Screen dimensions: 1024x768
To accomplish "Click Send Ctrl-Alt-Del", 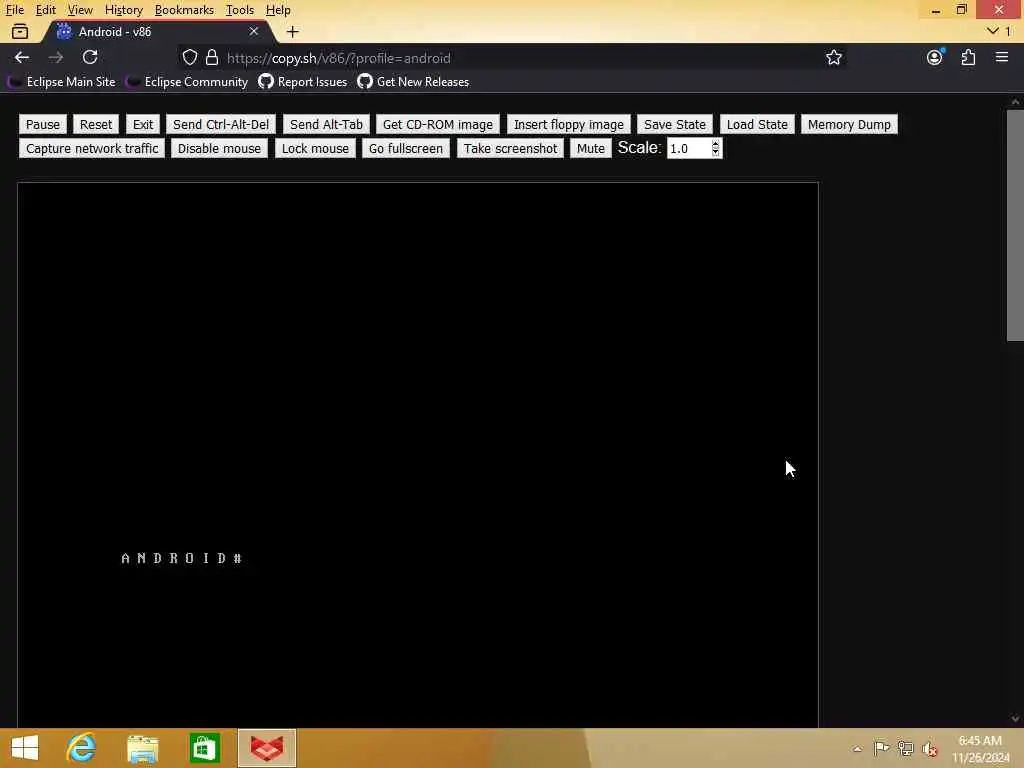I will pos(221,124).
